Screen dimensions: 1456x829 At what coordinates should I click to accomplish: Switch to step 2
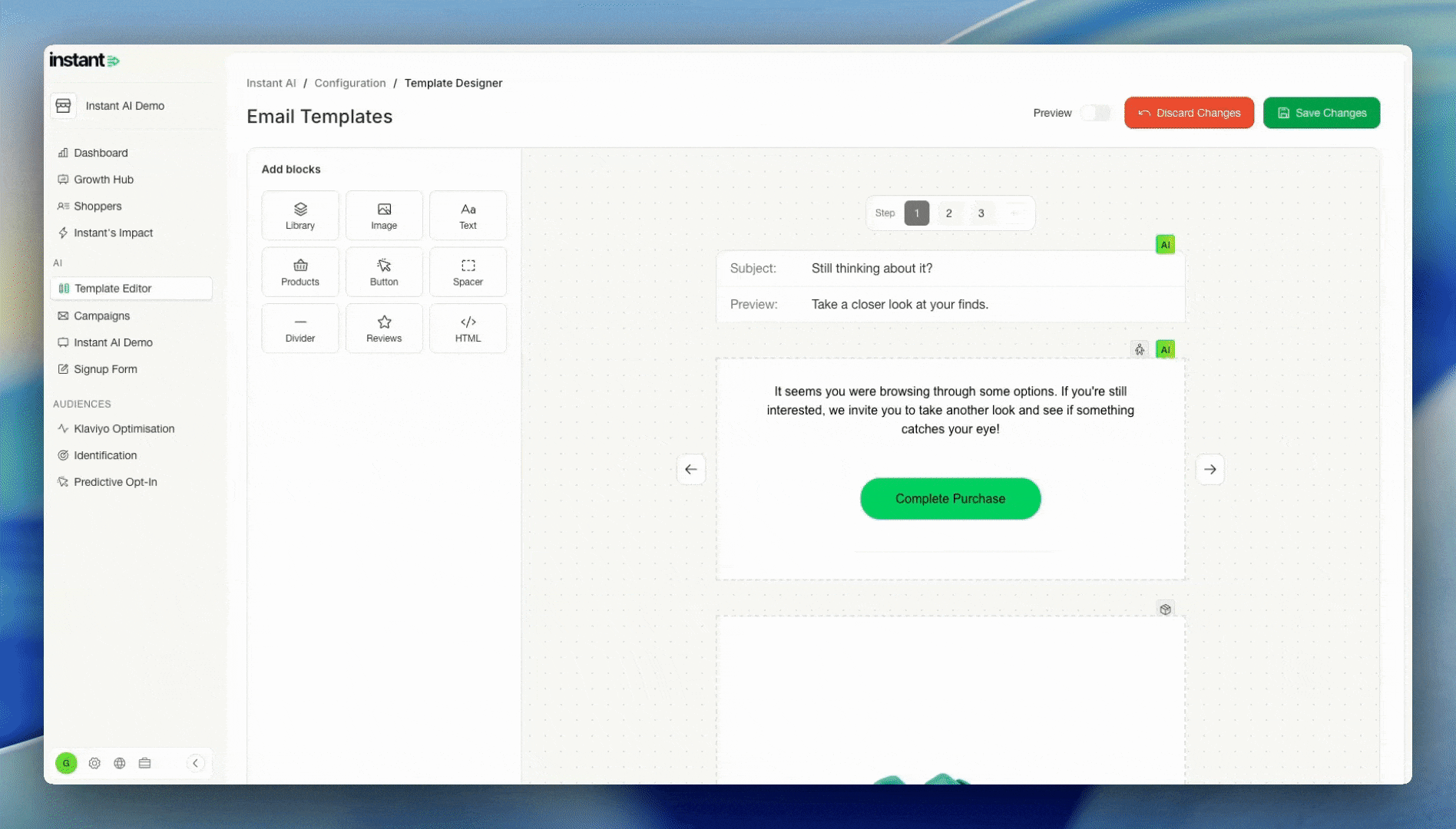(948, 213)
